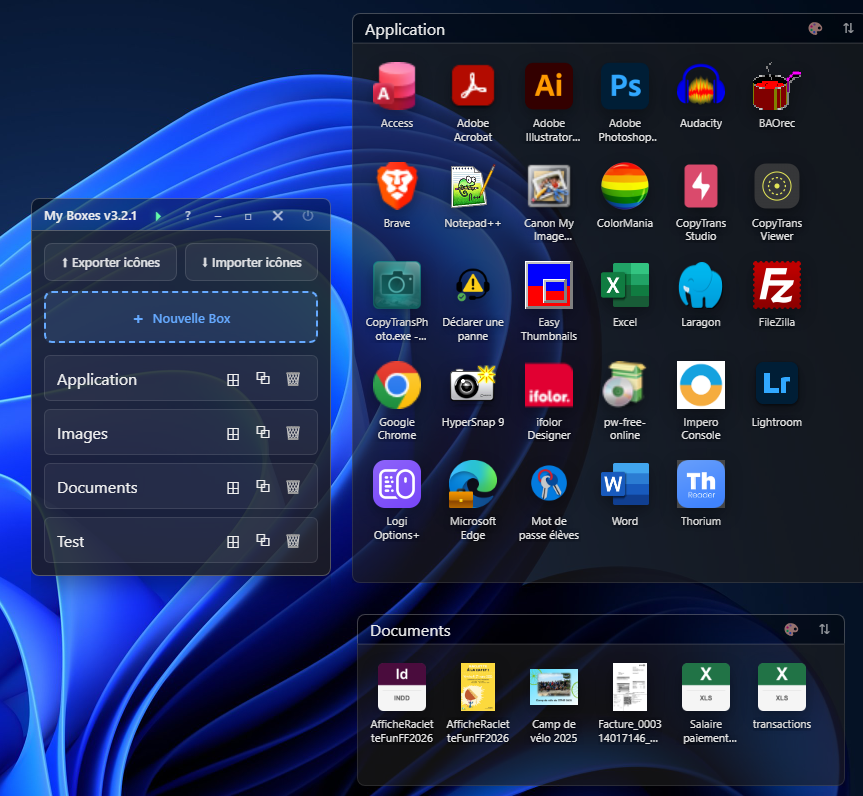The height and width of the screenshot is (796, 863).
Task: Launch Impero Console icon
Action: 701,385
